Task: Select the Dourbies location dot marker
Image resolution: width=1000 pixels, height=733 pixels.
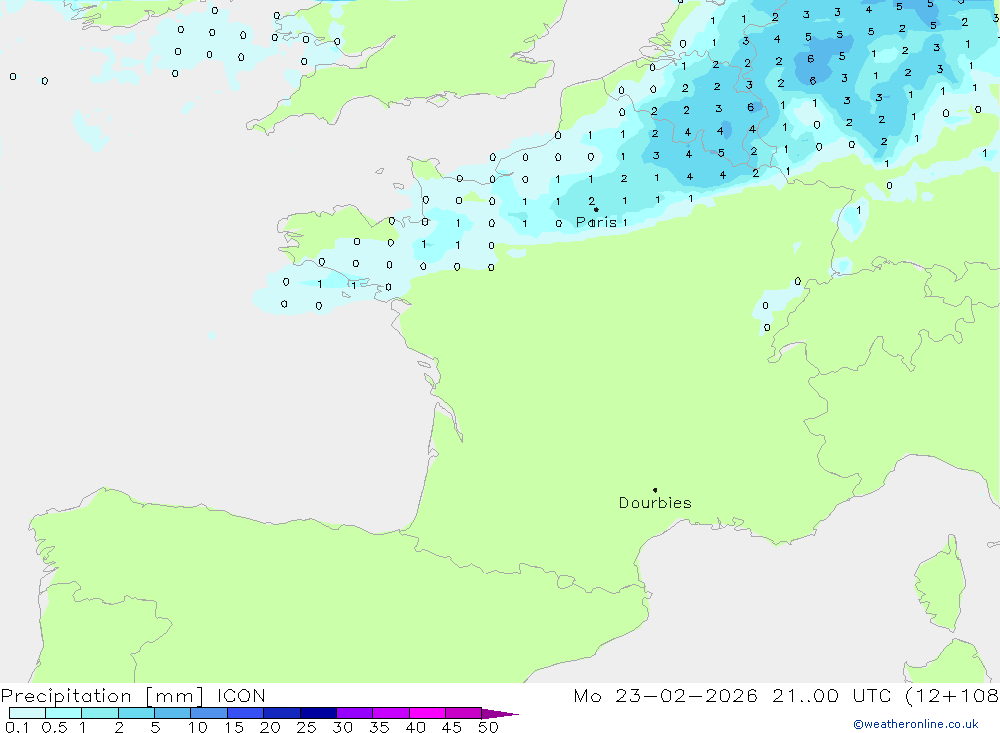Action: (655, 490)
